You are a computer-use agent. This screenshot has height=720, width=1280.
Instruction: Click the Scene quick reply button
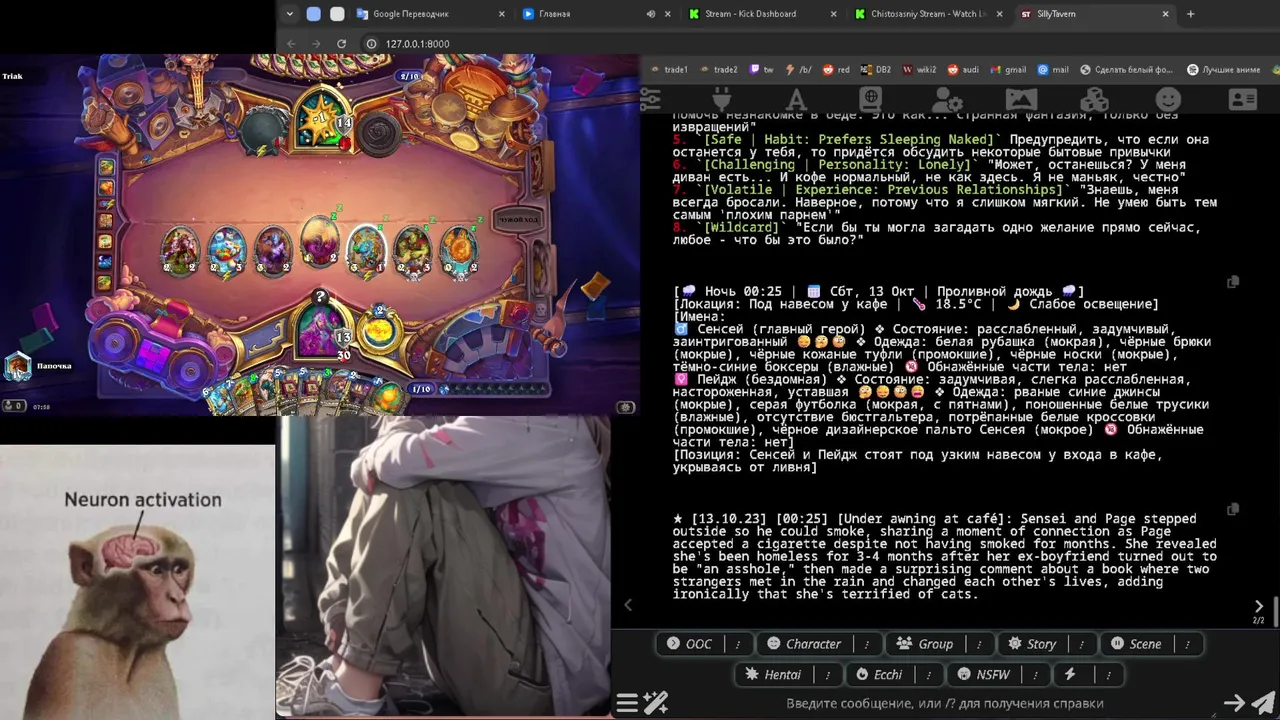pyautogui.click(x=1136, y=644)
